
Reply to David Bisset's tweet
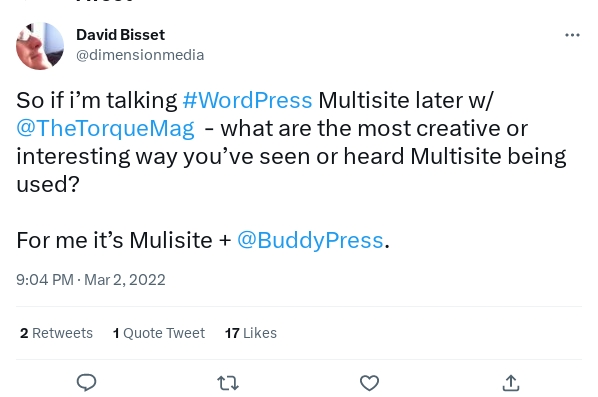[x=87, y=383]
